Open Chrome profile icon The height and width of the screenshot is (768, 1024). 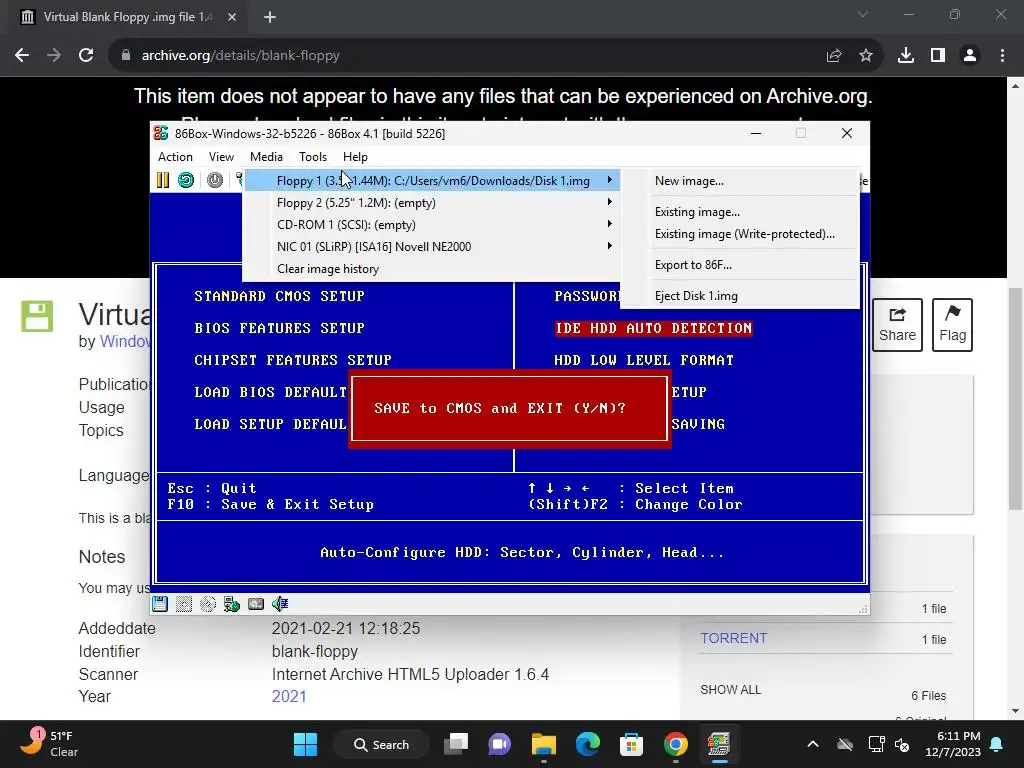point(970,56)
